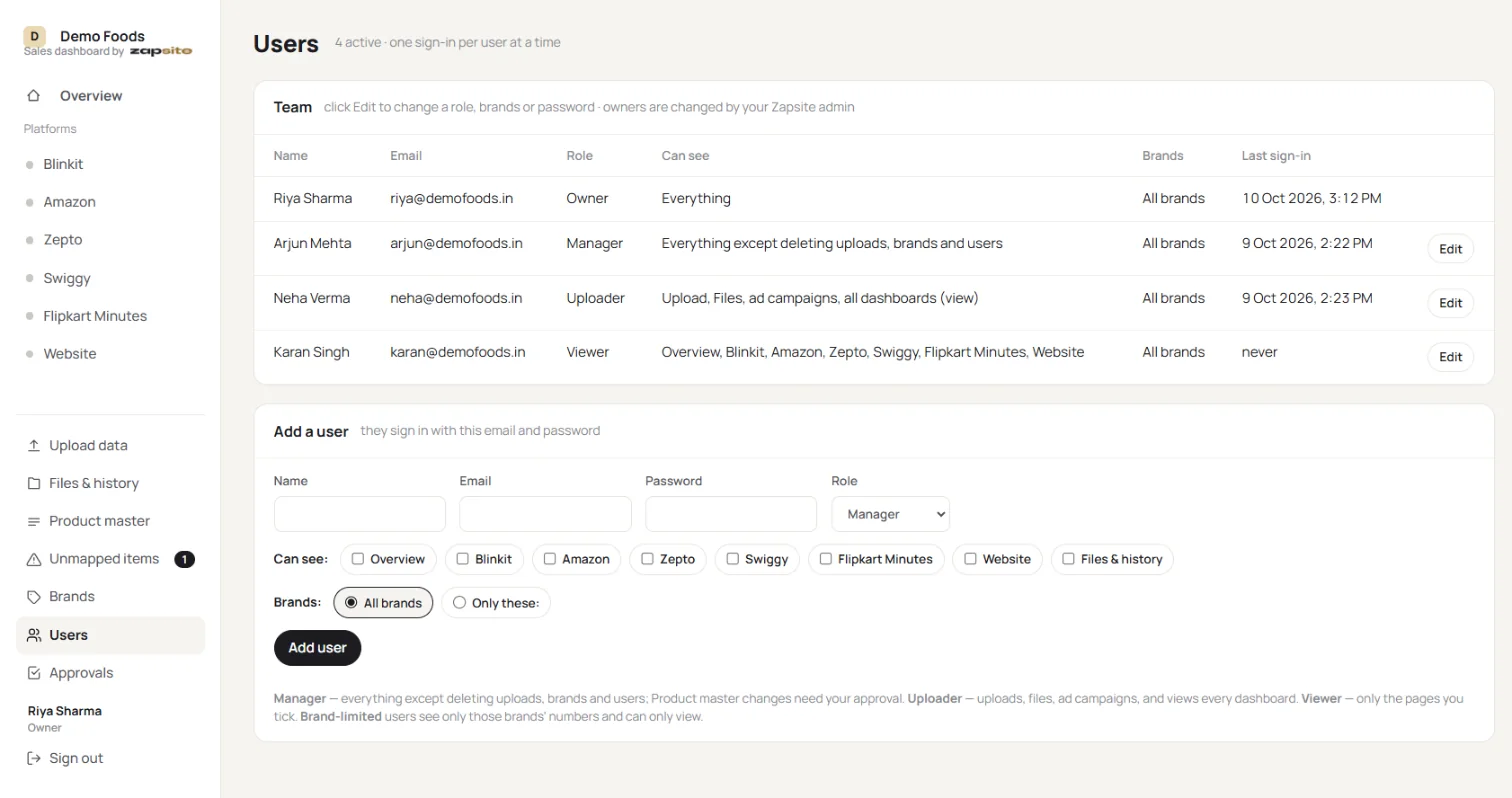Click the tag icon for Brands
The width and height of the screenshot is (1512, 798).
34,597
